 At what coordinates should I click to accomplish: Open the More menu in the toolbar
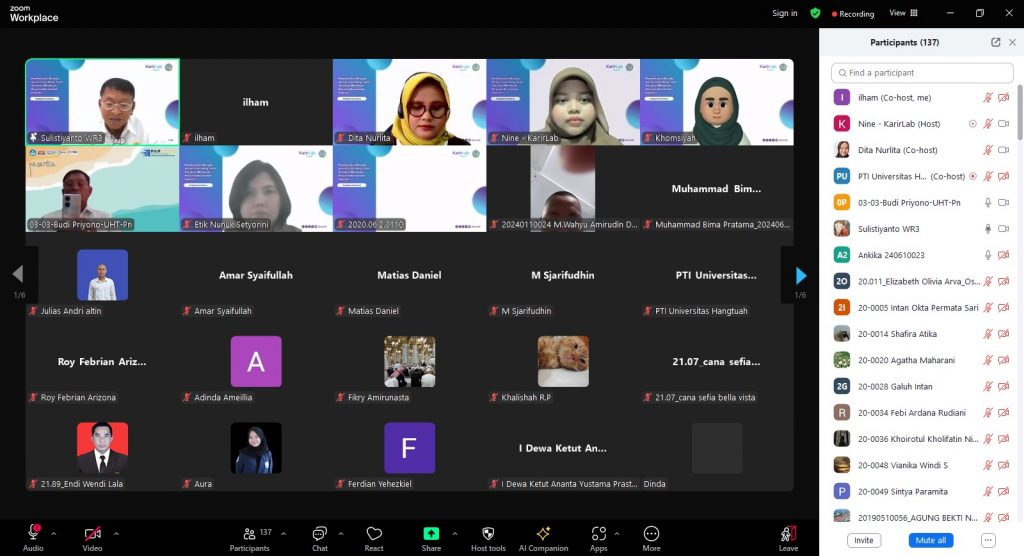coord(651,538)
